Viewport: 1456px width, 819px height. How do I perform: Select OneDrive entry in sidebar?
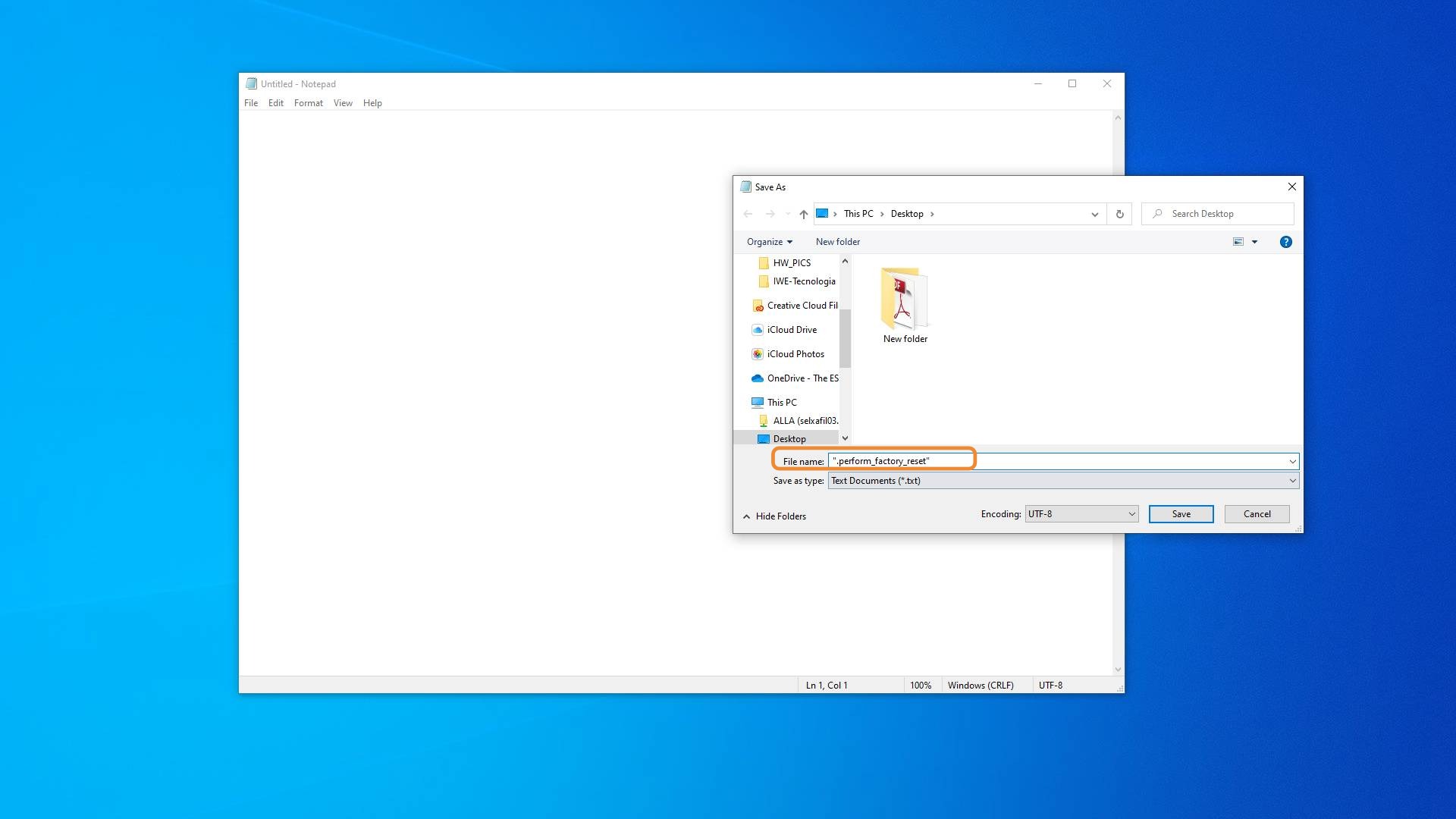click(802, 378)
